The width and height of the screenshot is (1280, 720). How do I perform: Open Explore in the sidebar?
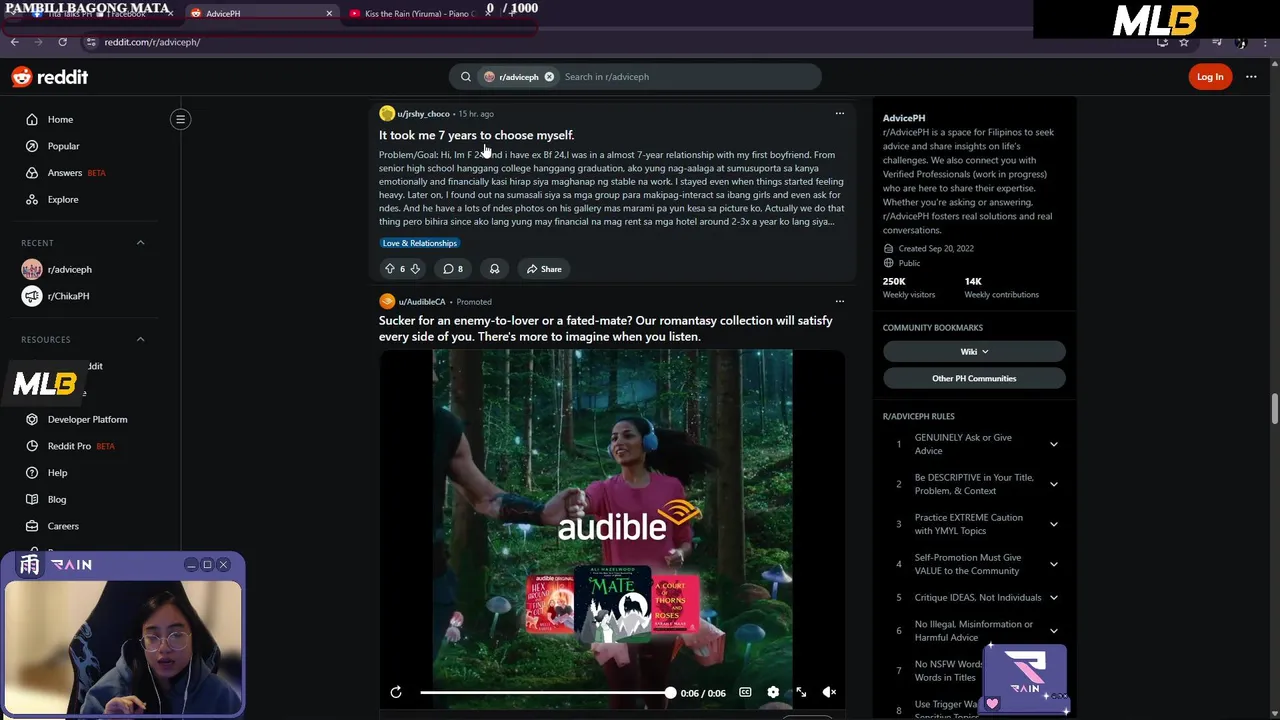[x=62, y=199]
